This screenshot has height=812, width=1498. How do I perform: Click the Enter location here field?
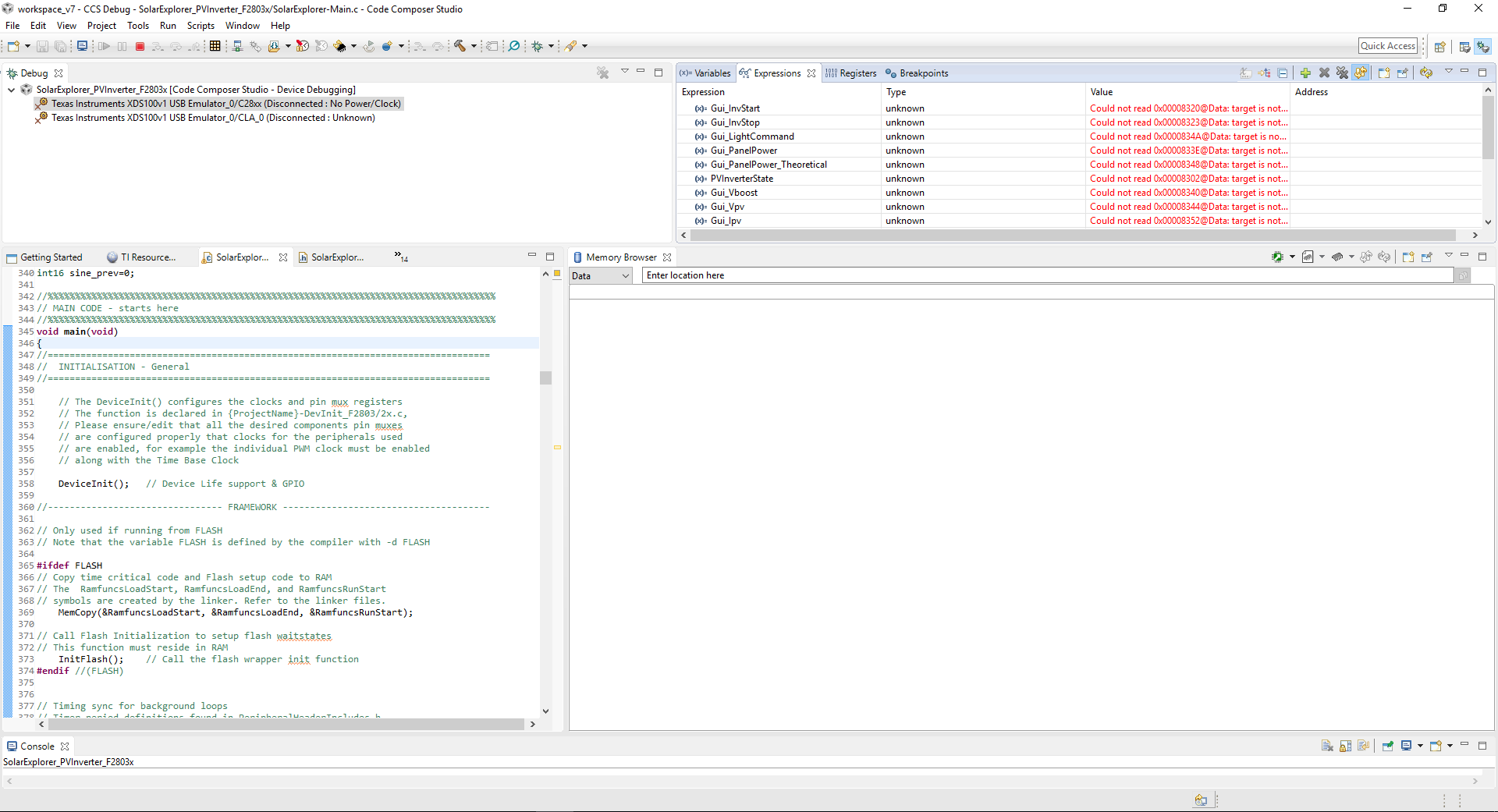(1047, 275)
